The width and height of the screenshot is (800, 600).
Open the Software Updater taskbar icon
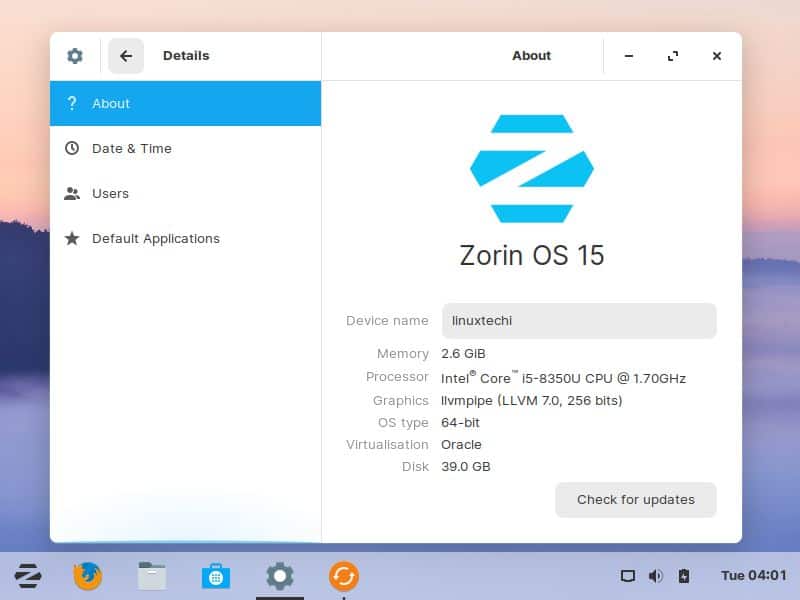[x=344, y=576]
